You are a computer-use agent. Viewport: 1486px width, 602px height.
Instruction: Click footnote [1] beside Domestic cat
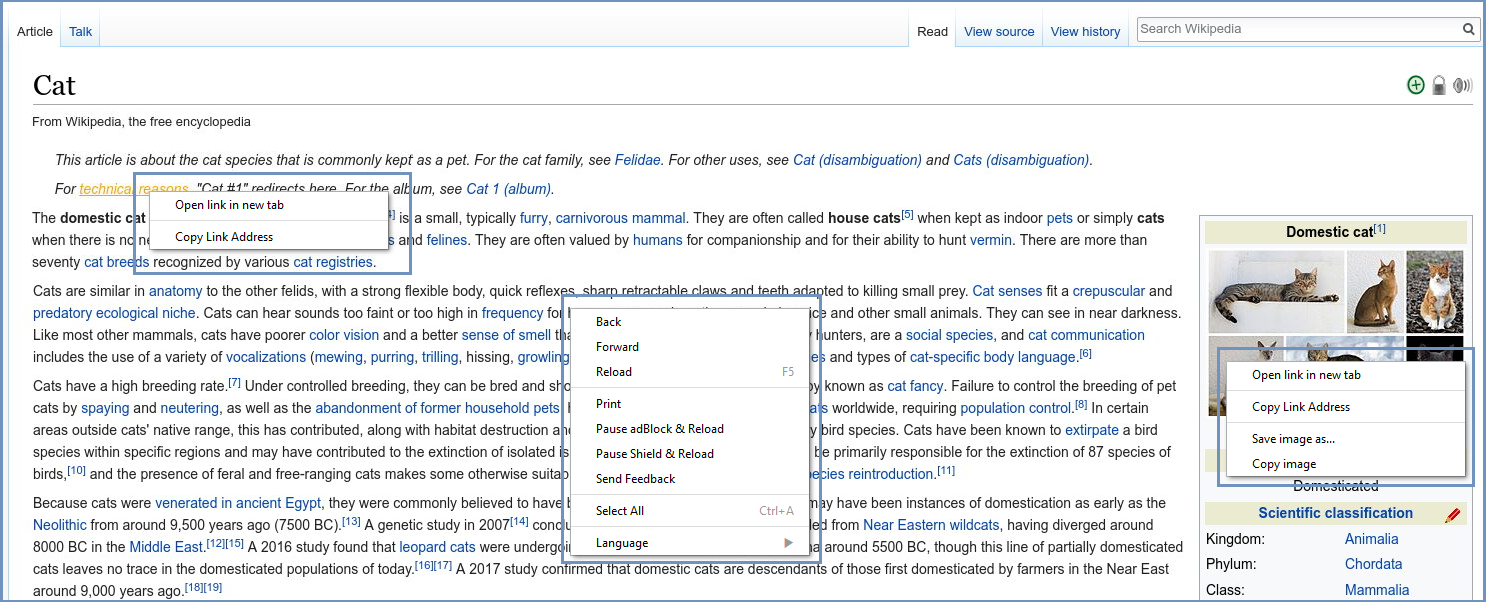pos(1379,229)
